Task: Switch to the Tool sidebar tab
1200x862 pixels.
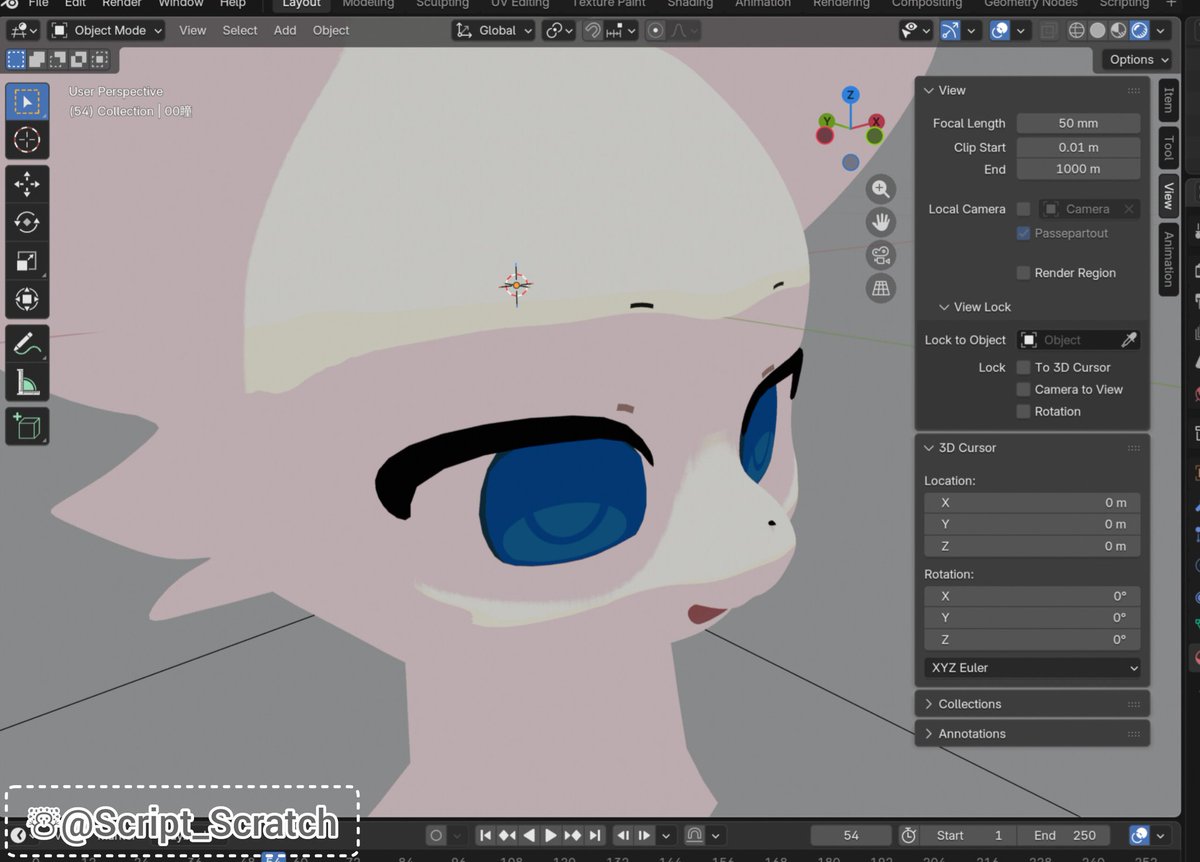Action: pos(1167,148)
